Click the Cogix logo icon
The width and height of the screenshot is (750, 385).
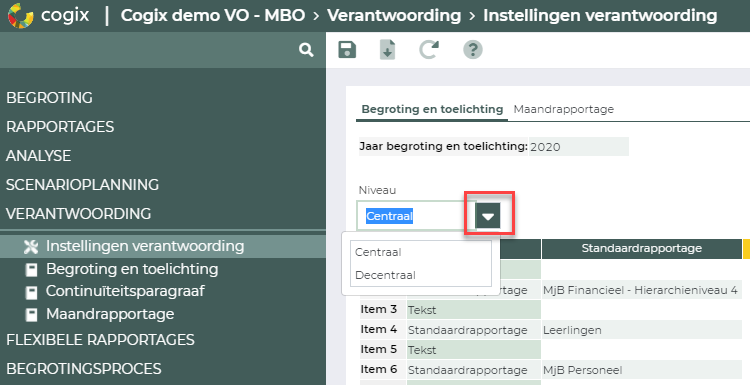click(21, 15)
